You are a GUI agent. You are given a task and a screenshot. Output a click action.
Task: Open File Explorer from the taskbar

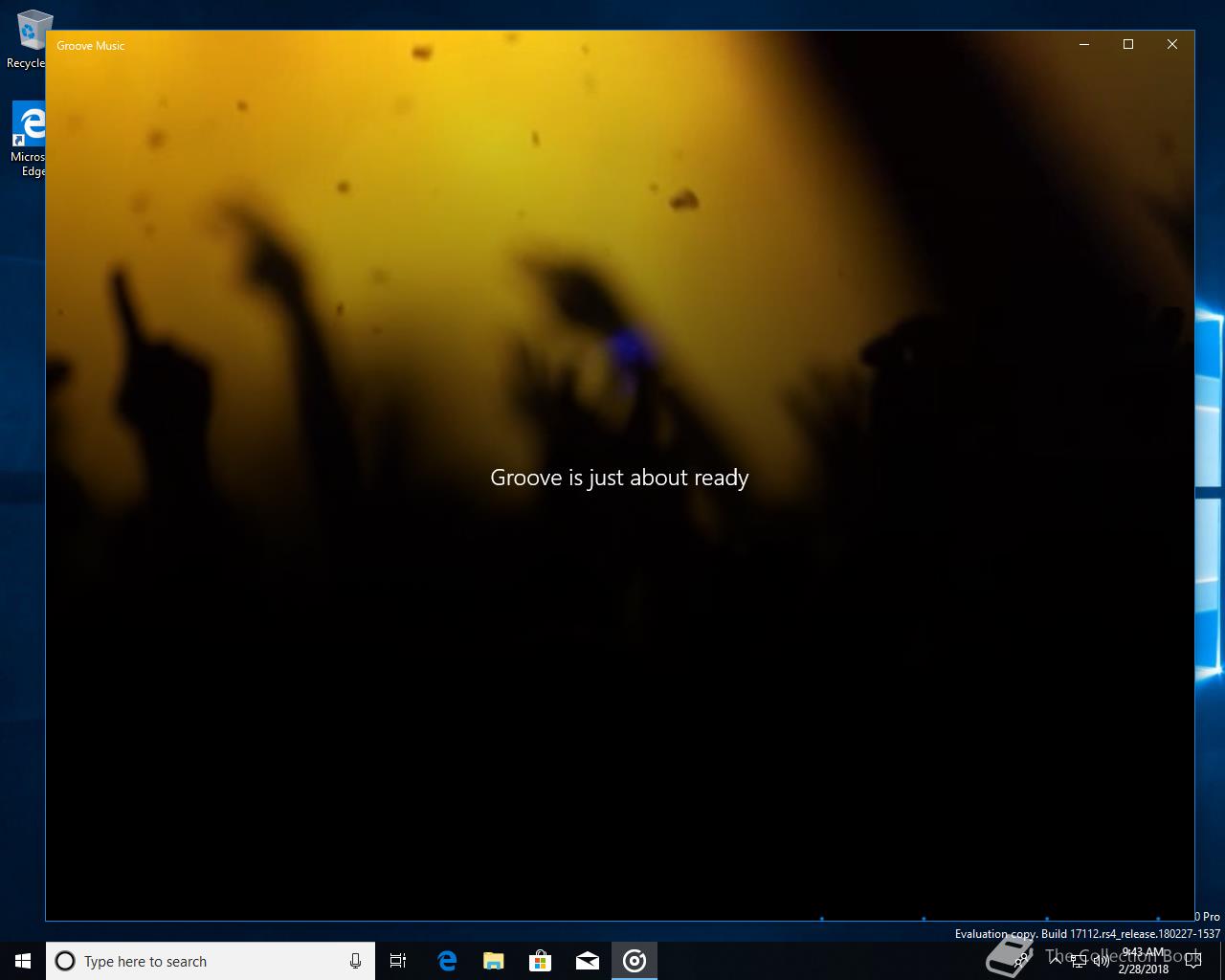point(493,961)
